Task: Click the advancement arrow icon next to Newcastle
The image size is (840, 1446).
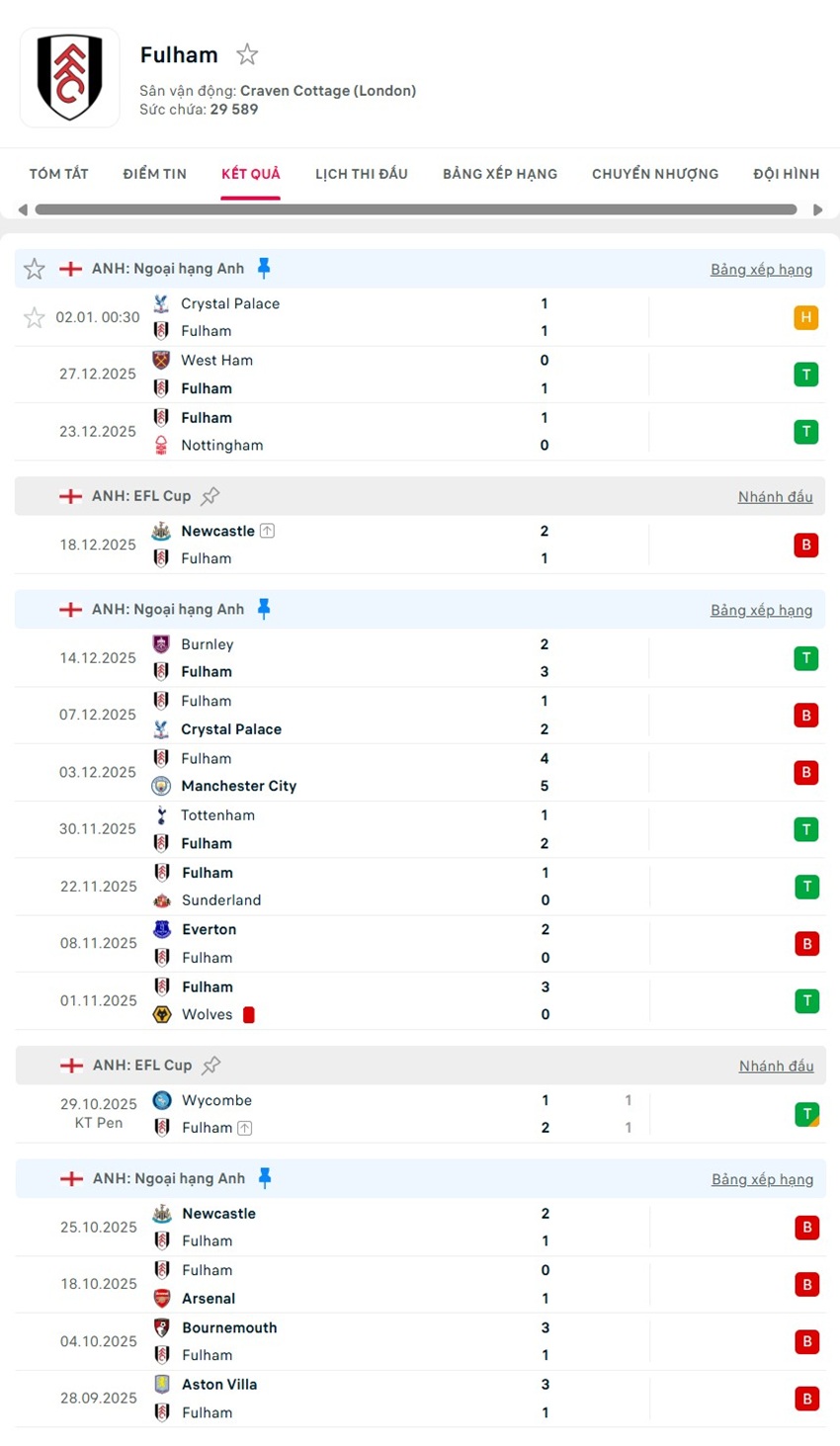Action: coord(267,531)
